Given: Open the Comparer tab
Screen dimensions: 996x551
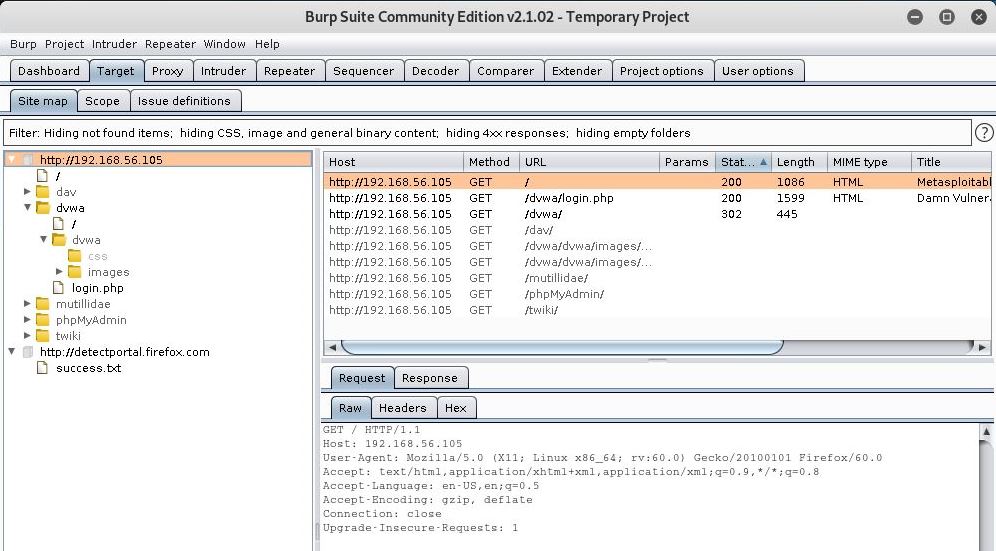Looking at the screenshot, I should [506, 71].
